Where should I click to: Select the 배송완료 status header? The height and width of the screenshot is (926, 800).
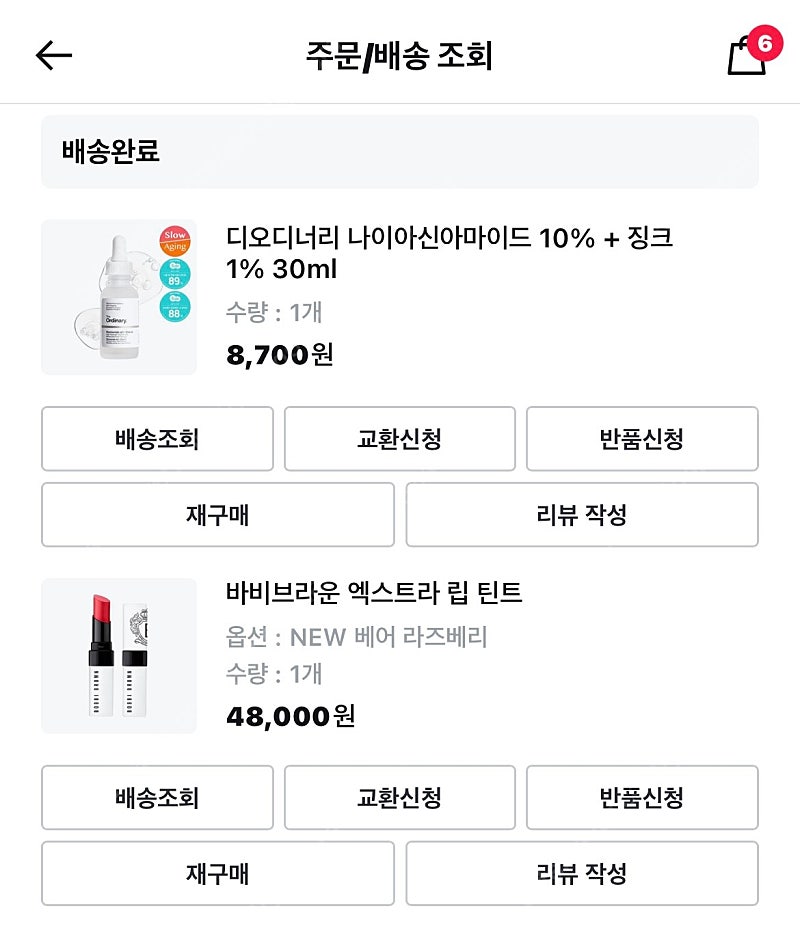tap(400, 152)
